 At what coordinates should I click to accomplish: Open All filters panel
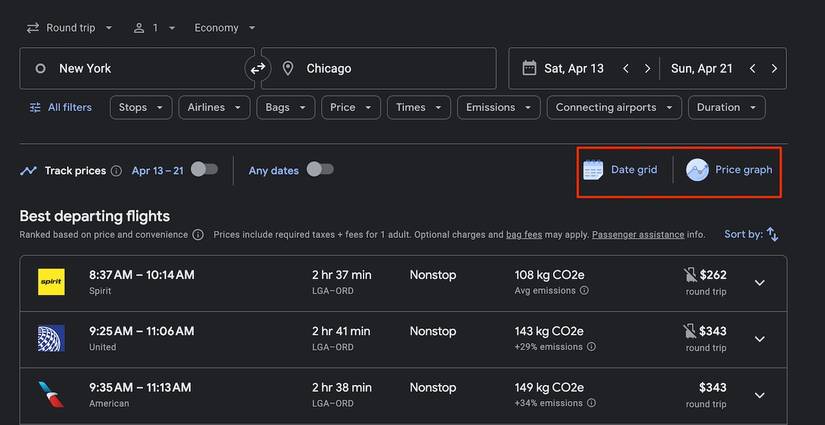[x=60, y=108]
